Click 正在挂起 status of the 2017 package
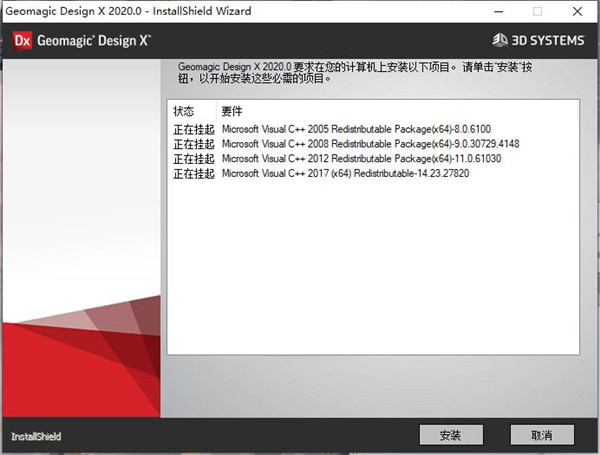The image size is (600, 455). (x=194, y=173)
